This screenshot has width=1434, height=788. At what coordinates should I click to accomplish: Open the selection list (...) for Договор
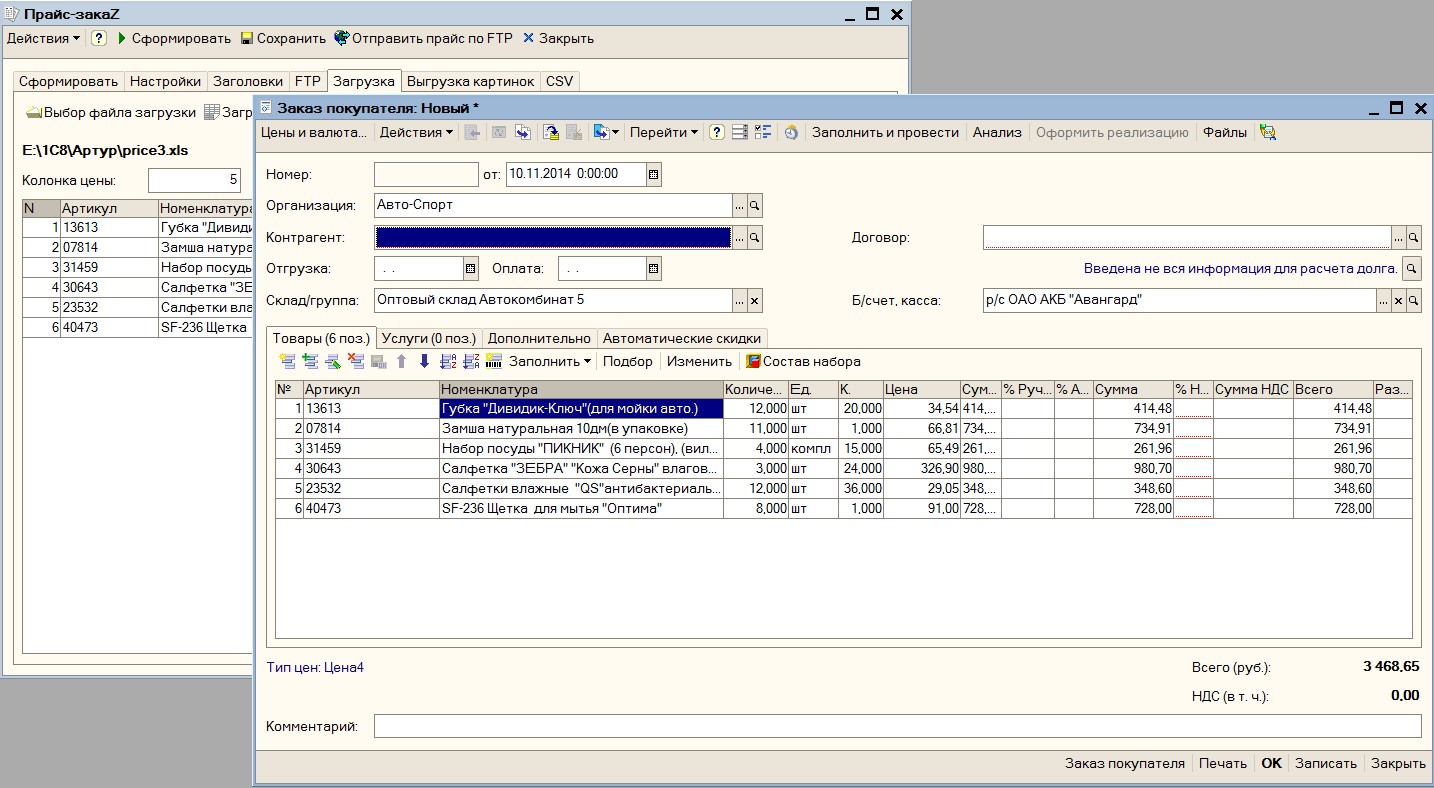1399,238
